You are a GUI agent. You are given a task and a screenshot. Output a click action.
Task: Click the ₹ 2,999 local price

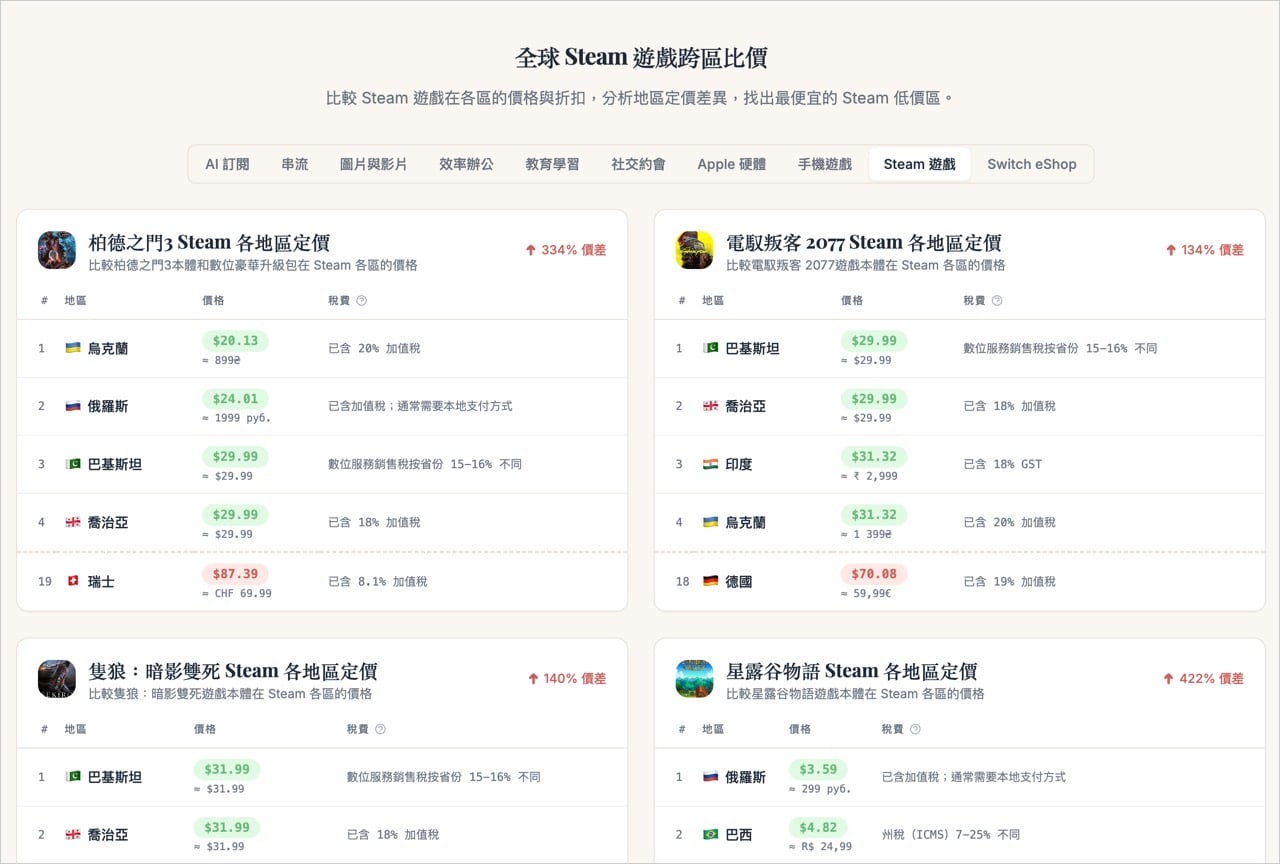click(869, 476)
